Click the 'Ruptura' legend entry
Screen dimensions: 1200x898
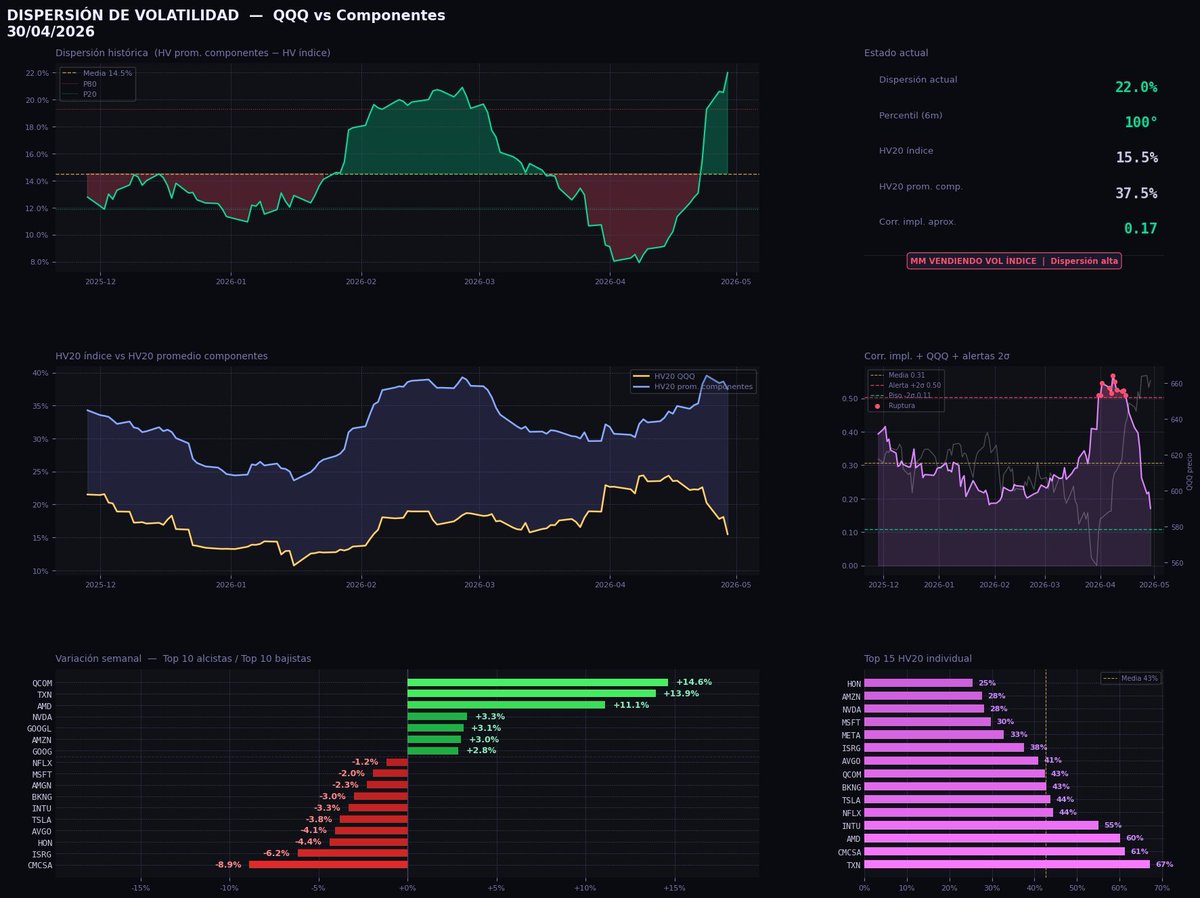point(893,406)
